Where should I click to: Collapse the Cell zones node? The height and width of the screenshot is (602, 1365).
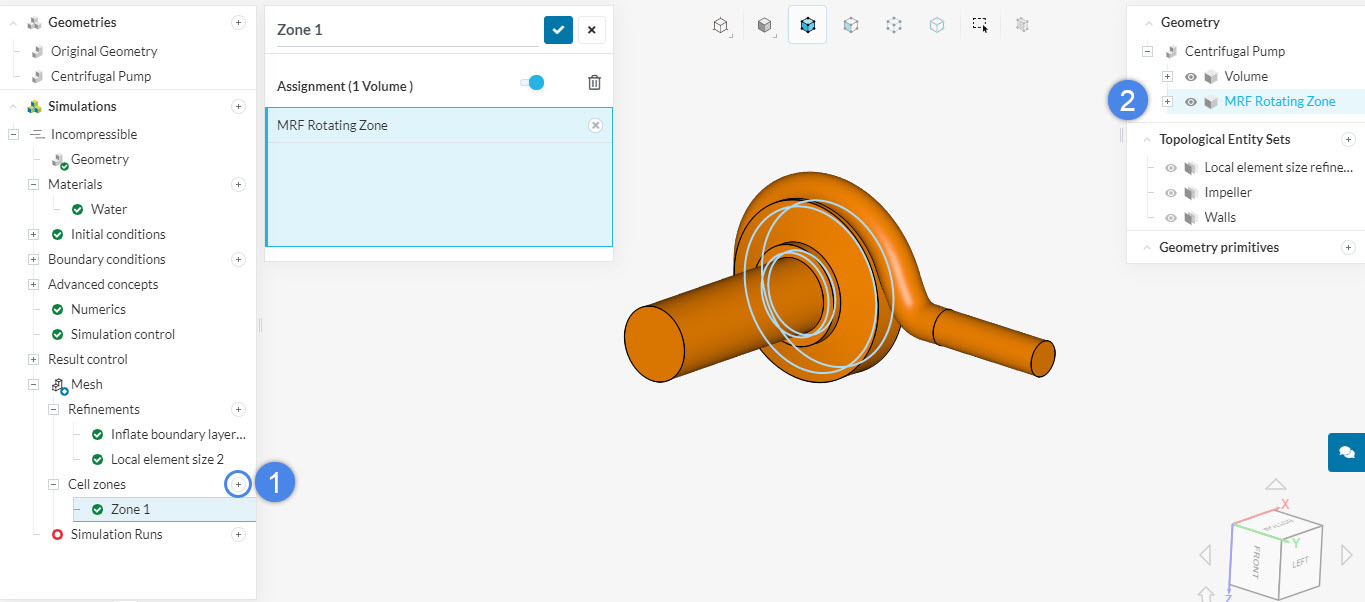(x=54, y=484)
